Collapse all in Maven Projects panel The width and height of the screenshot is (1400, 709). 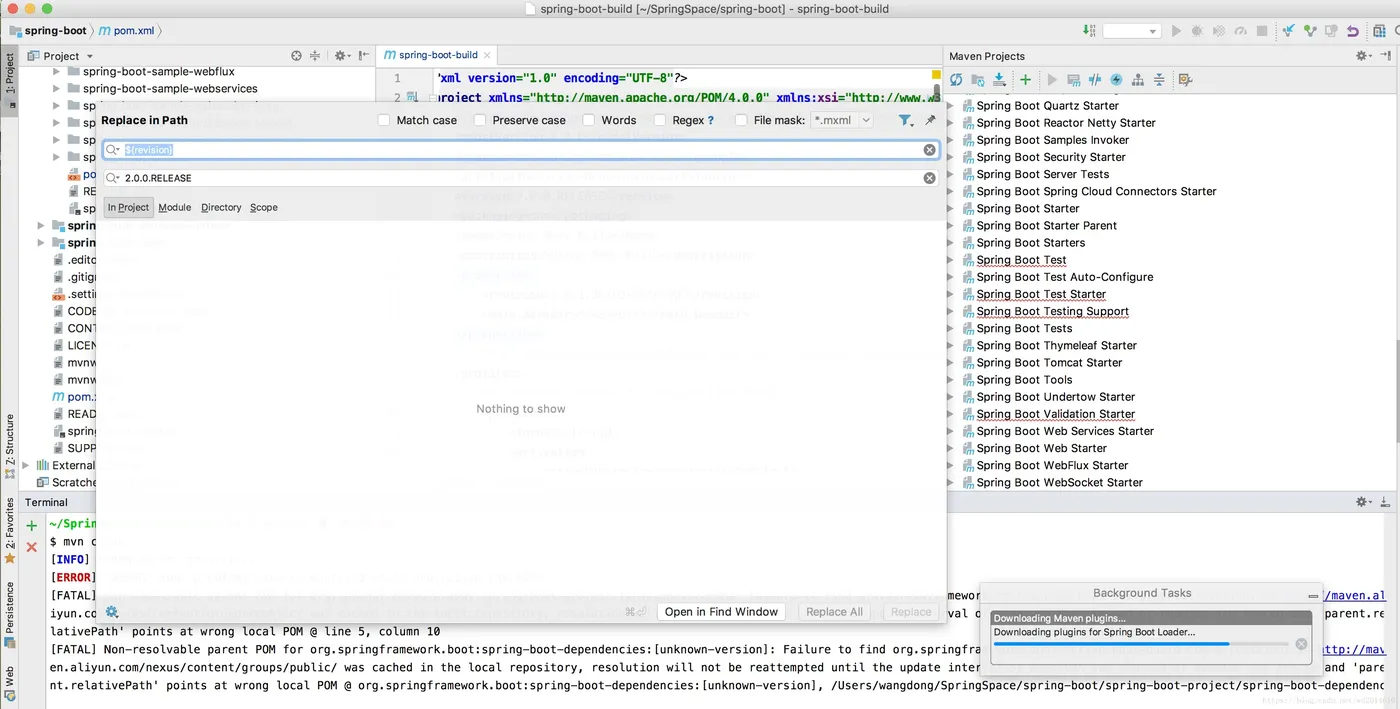(x=1159, y=79)
